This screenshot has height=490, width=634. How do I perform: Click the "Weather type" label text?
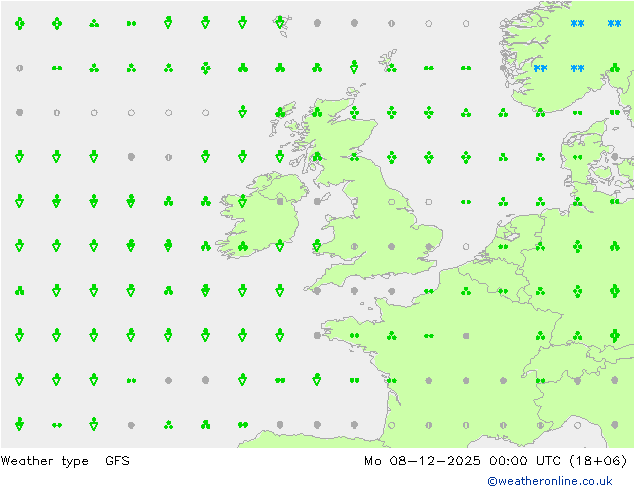click(x=44, y=461)
